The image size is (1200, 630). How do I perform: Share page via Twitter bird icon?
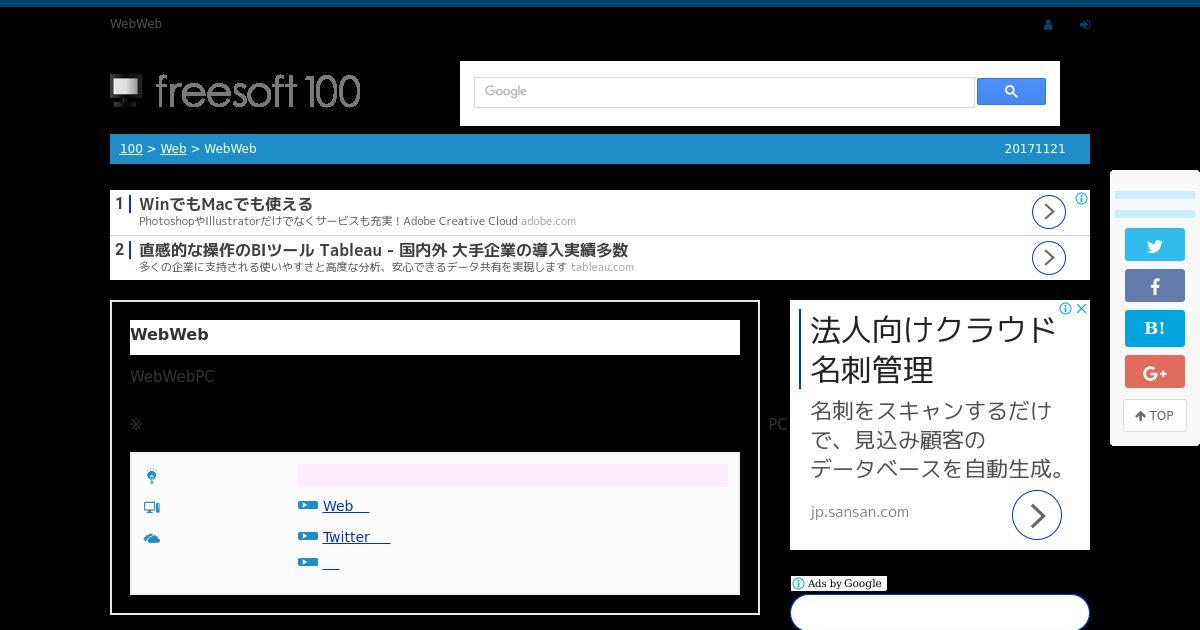click(1155, 245)
